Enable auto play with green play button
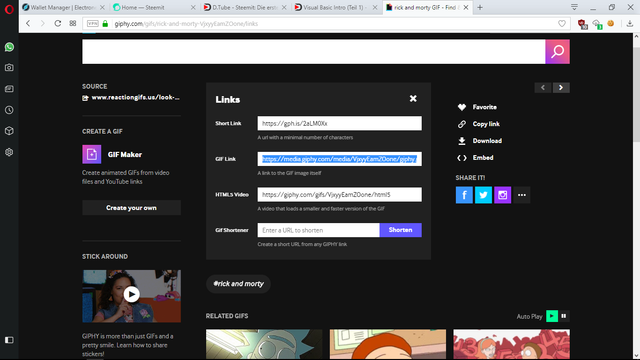Image resolution: width=640 pixels, height=360 pixels. tap(552, 316)
